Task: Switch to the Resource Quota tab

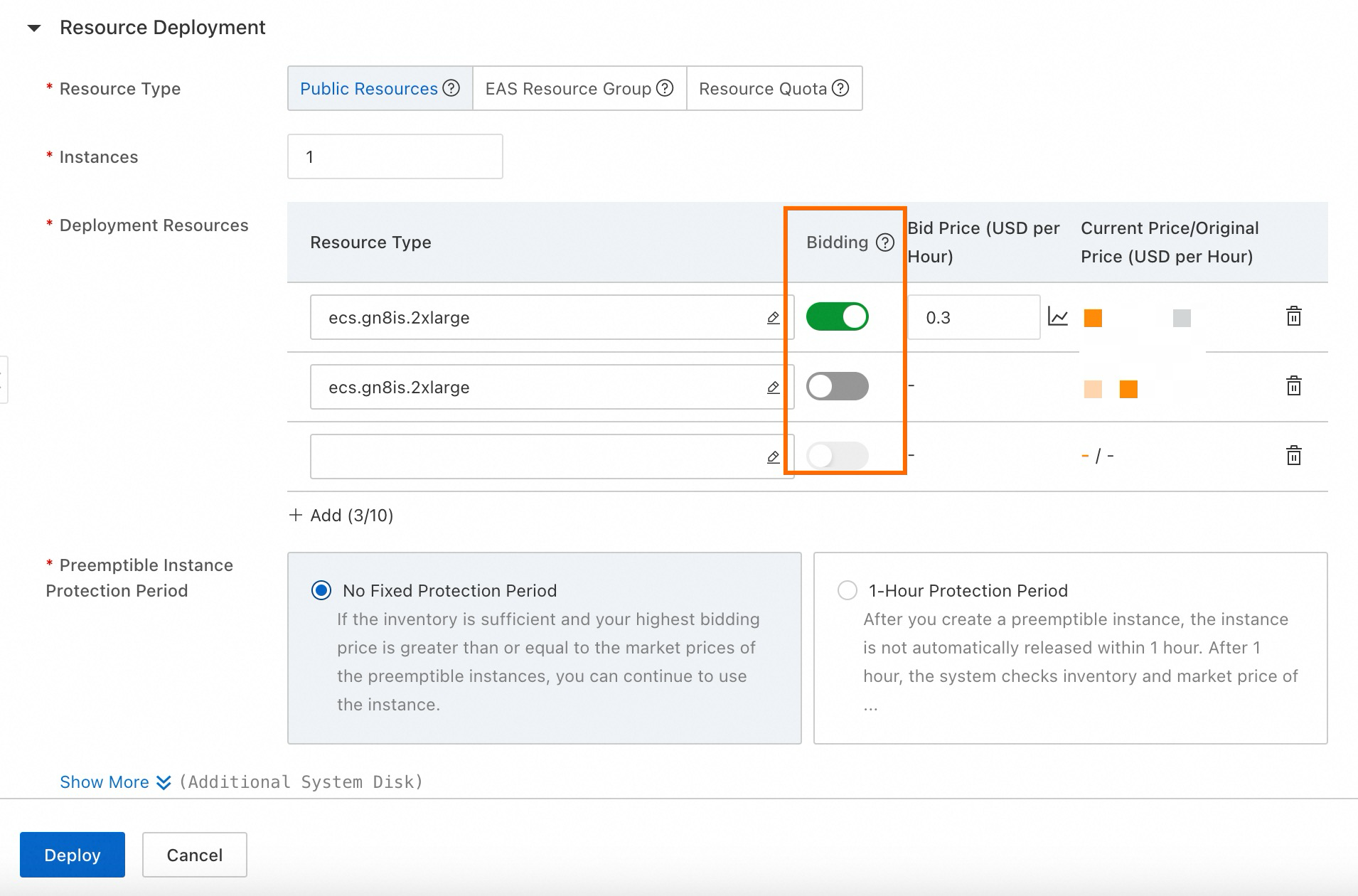Action: click(763, 89)
